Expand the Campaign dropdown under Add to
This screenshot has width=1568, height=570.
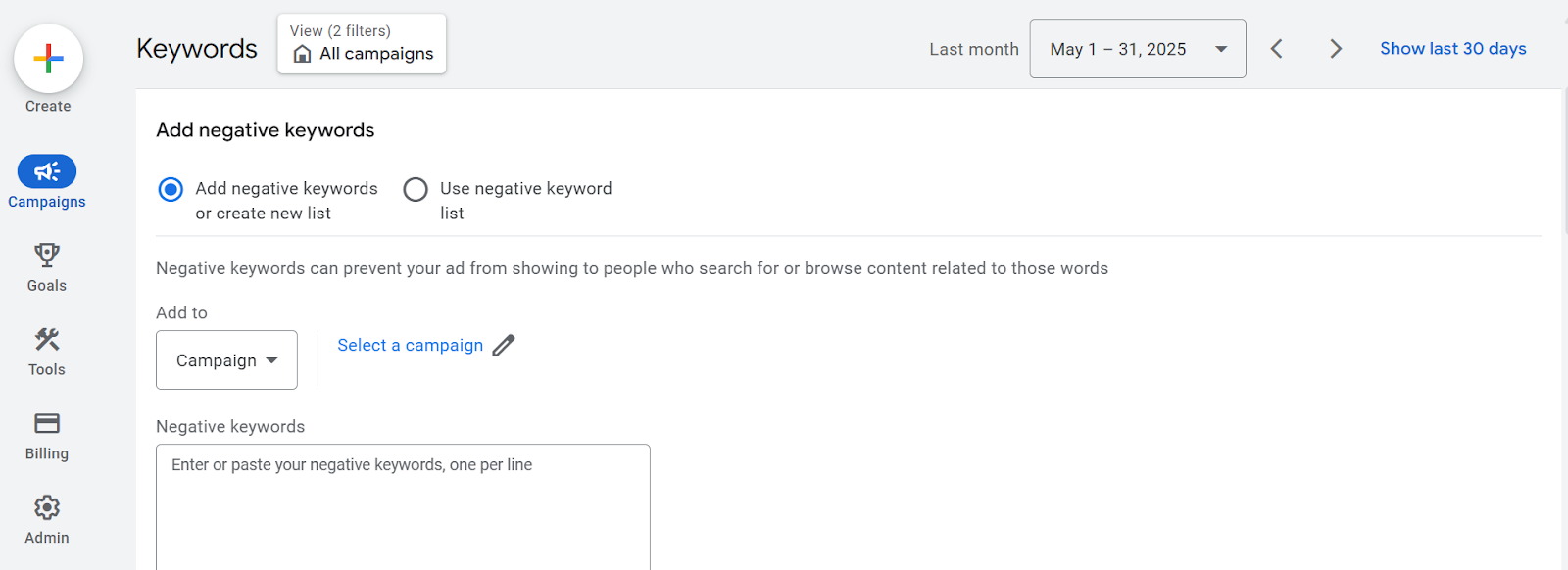coord(226,360)
